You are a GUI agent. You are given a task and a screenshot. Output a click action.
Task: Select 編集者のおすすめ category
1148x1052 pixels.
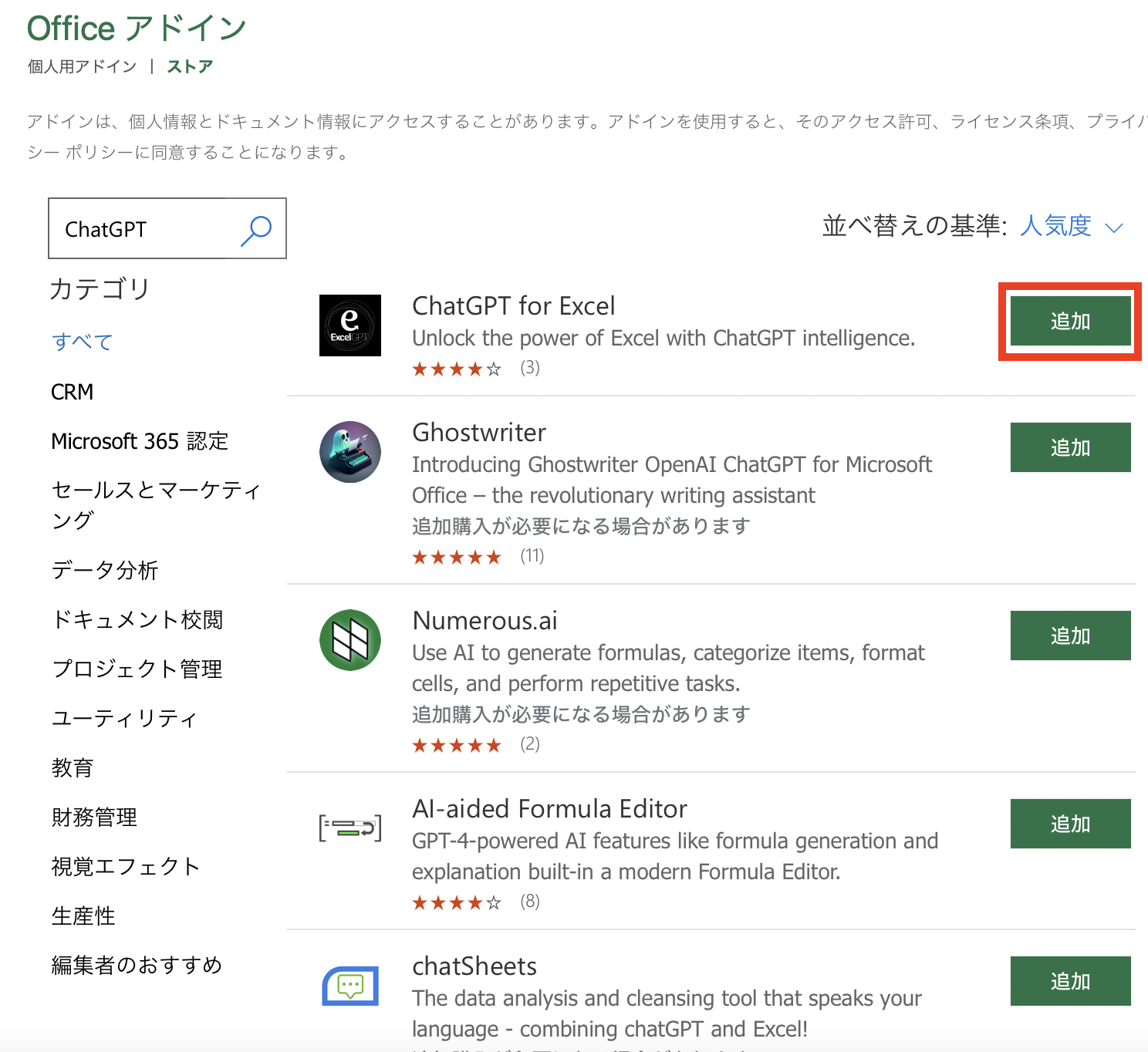point(137,965)
